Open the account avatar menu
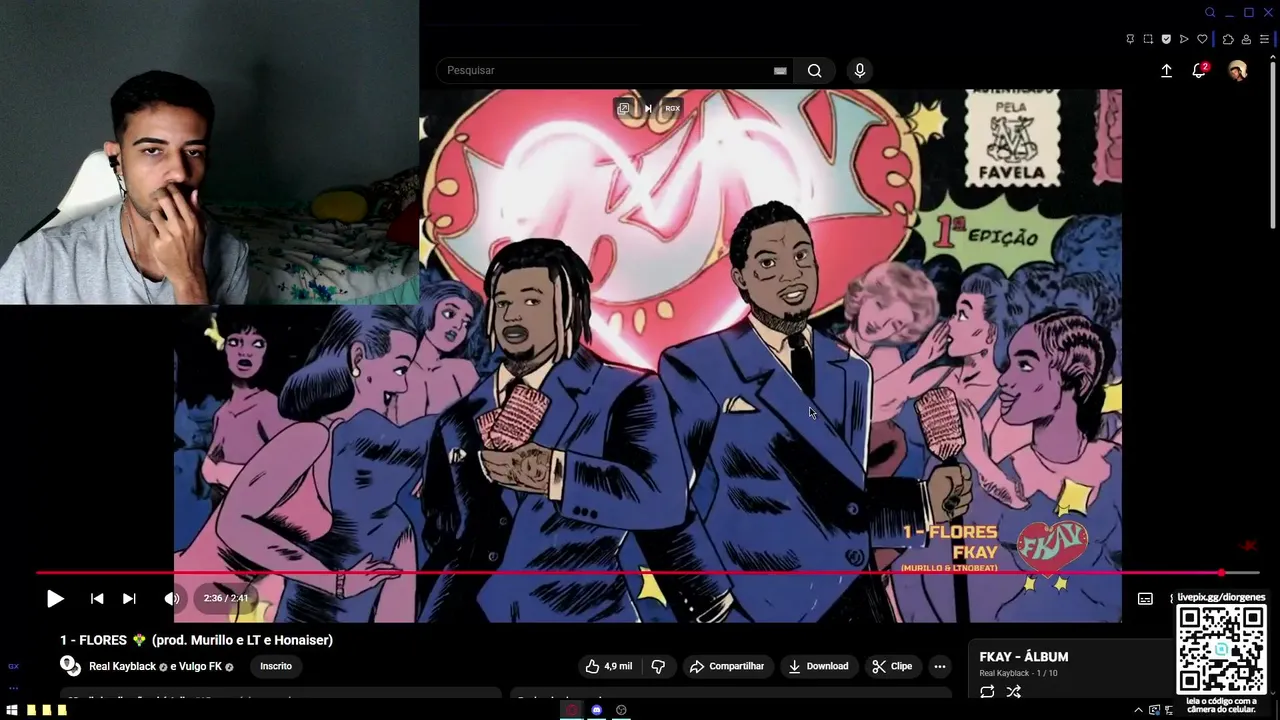This screenshot has width=1280, height=720. 1238,70
